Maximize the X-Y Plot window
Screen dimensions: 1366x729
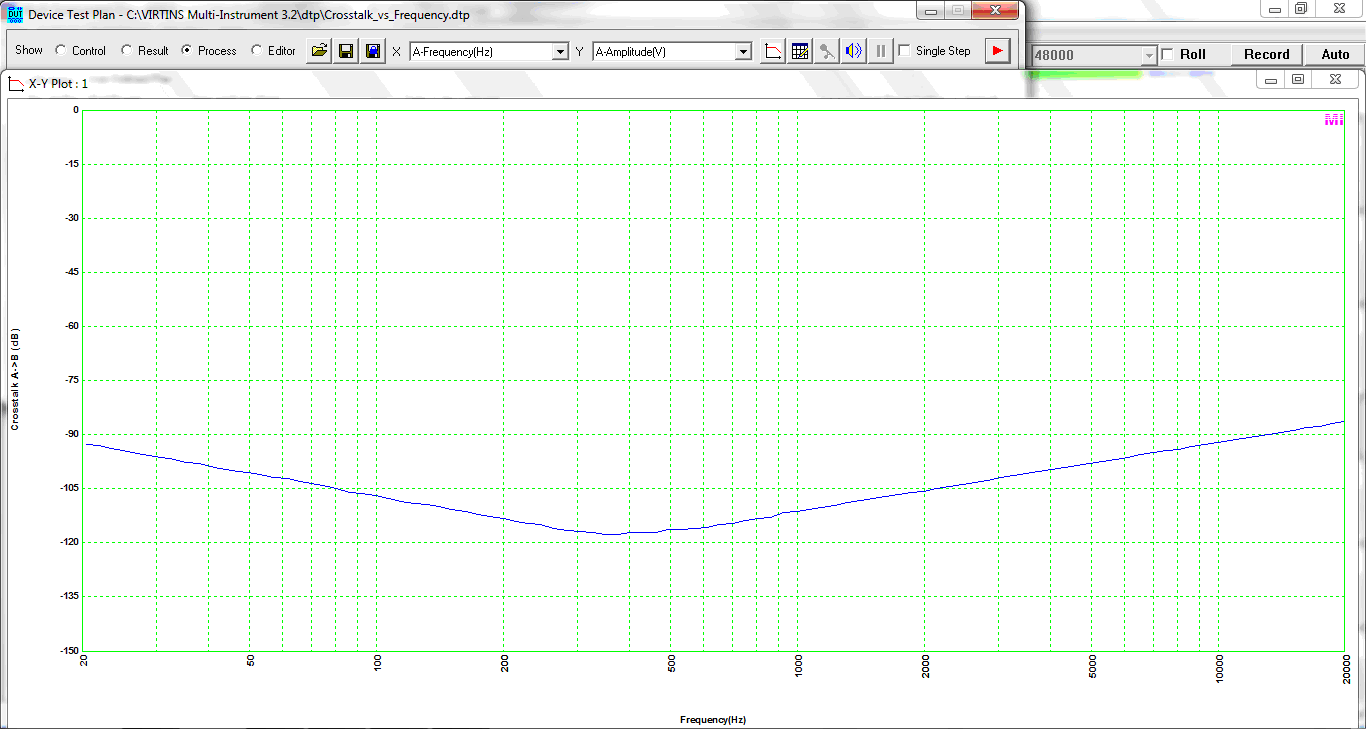[x=1297, y=79]
